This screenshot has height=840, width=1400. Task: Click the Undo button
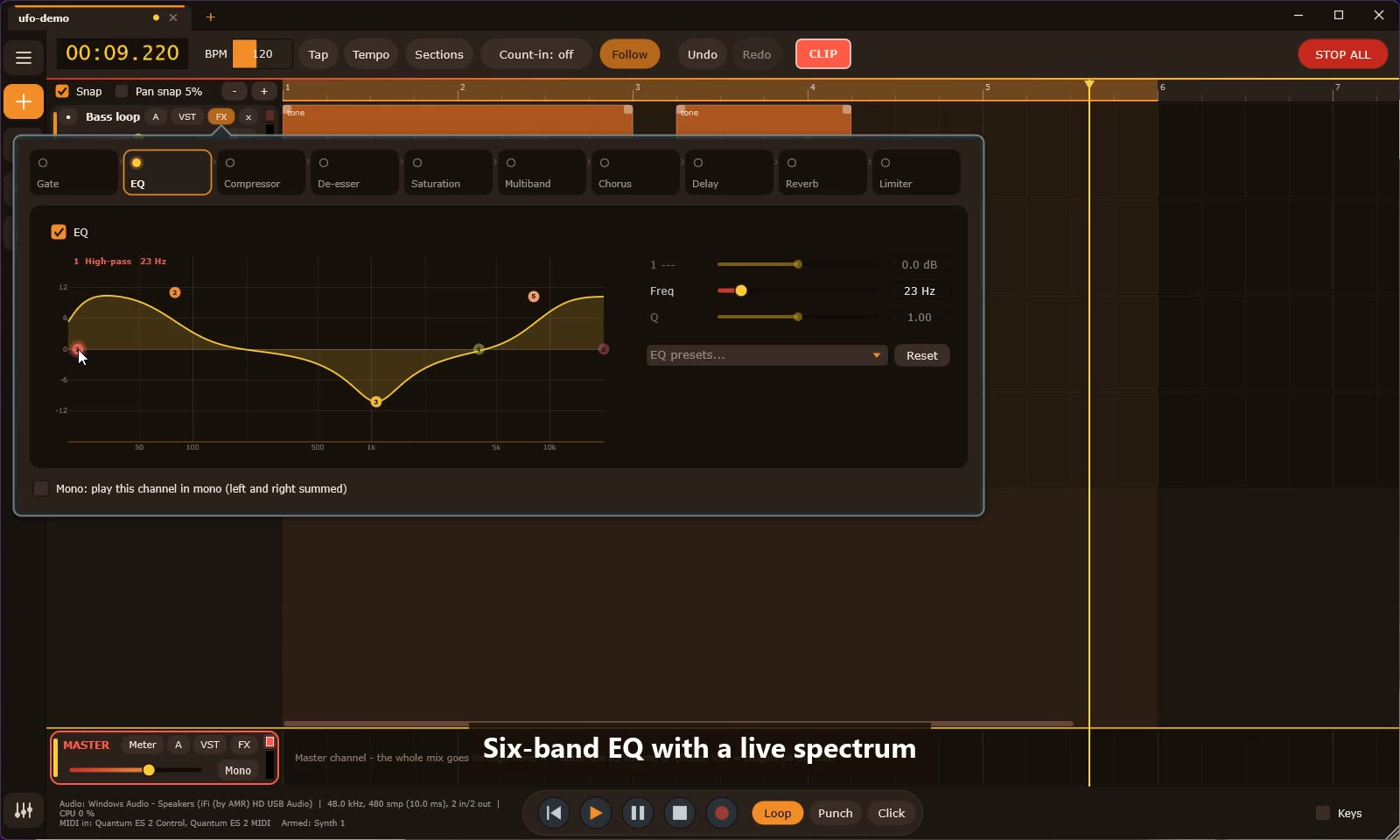703,54
